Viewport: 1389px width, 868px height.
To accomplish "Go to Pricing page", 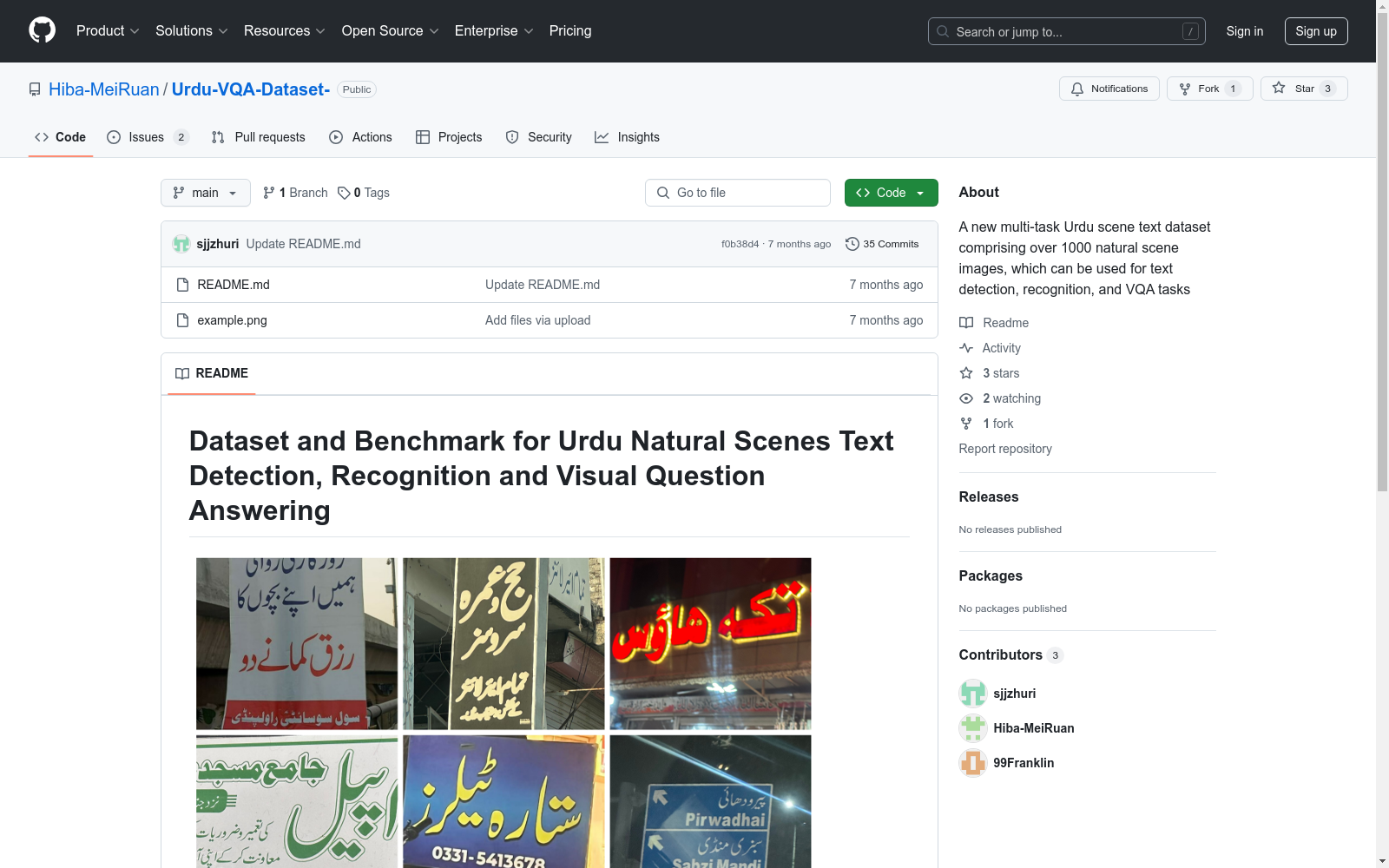I will click(570, 31).
